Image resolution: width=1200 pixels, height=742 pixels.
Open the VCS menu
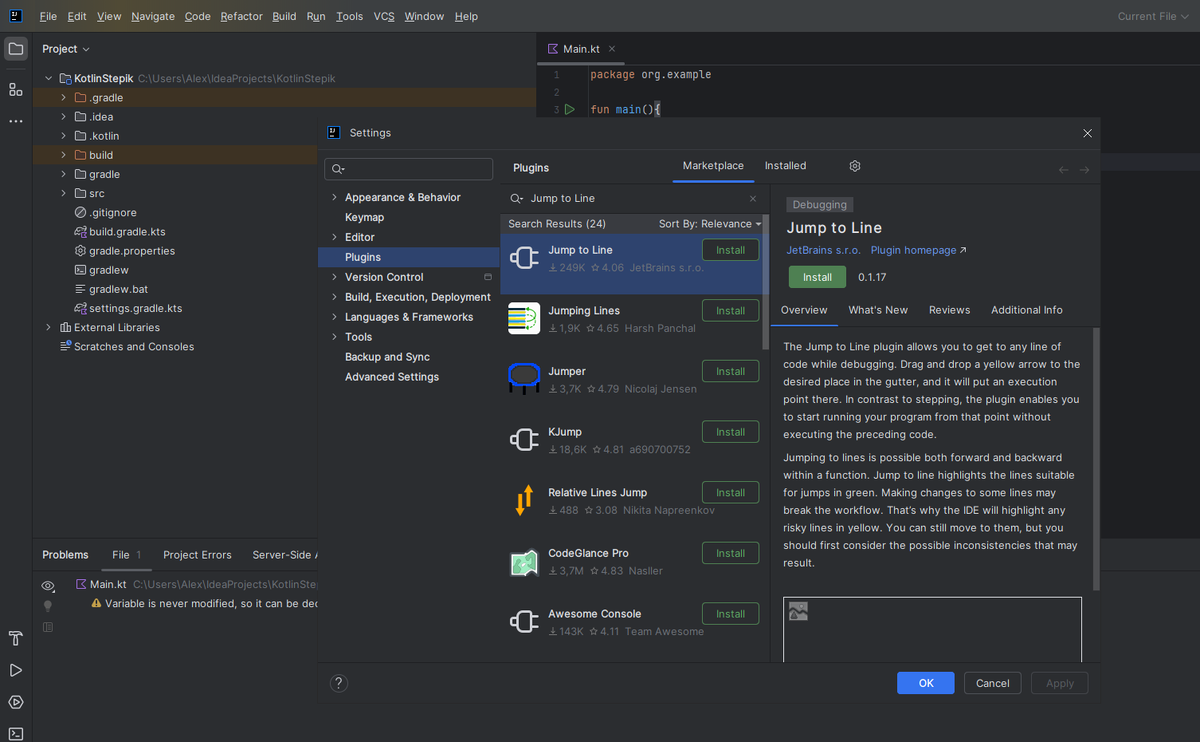384,16
